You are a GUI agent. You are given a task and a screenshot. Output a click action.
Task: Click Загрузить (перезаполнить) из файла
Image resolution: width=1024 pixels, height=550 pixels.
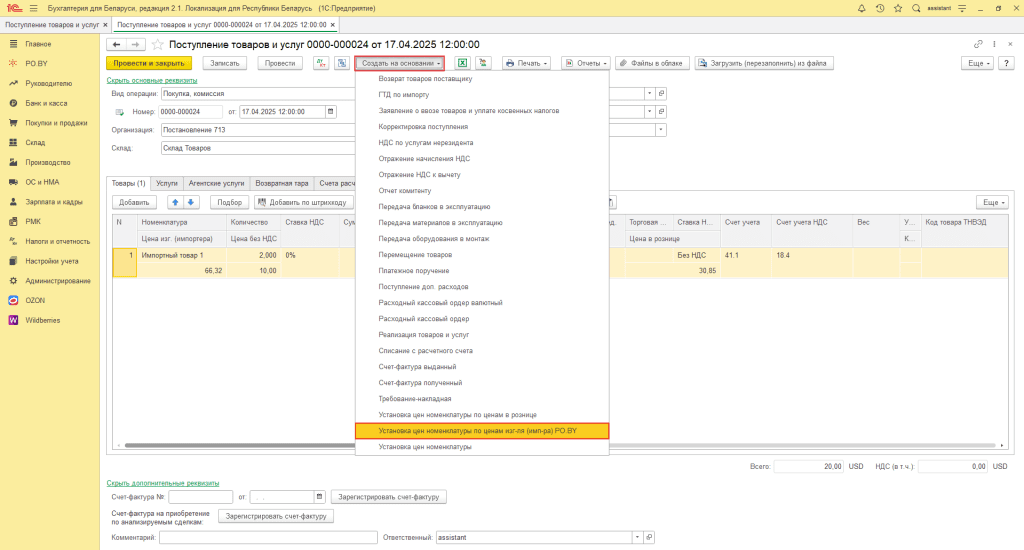coord(763,63)
